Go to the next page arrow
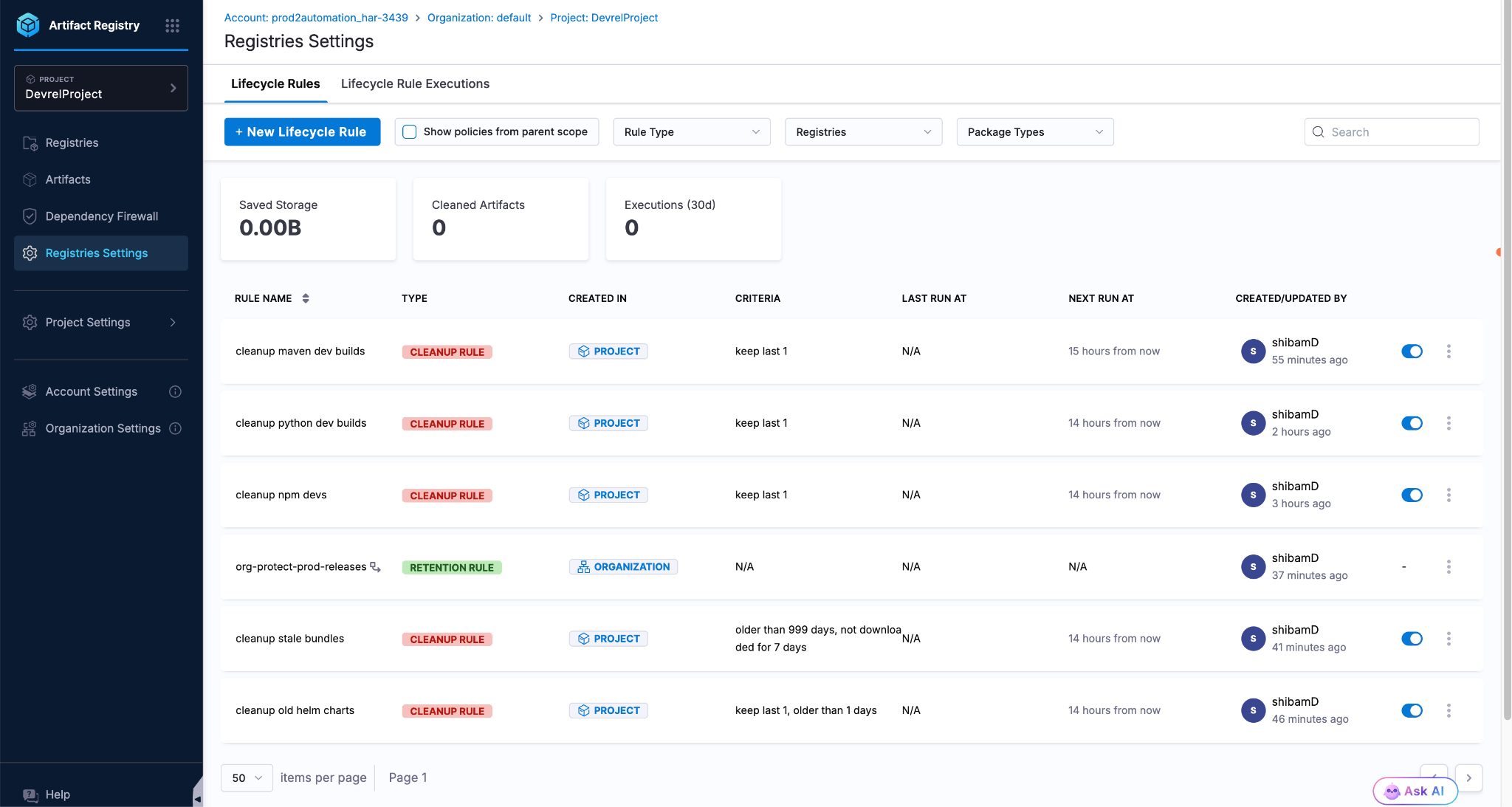 (x=1468, y=777)
